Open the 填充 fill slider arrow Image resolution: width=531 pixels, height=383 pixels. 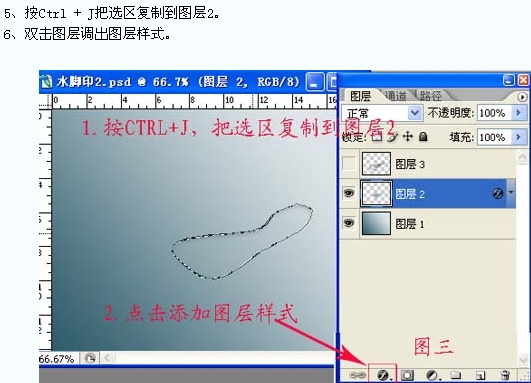coord(519,137)
